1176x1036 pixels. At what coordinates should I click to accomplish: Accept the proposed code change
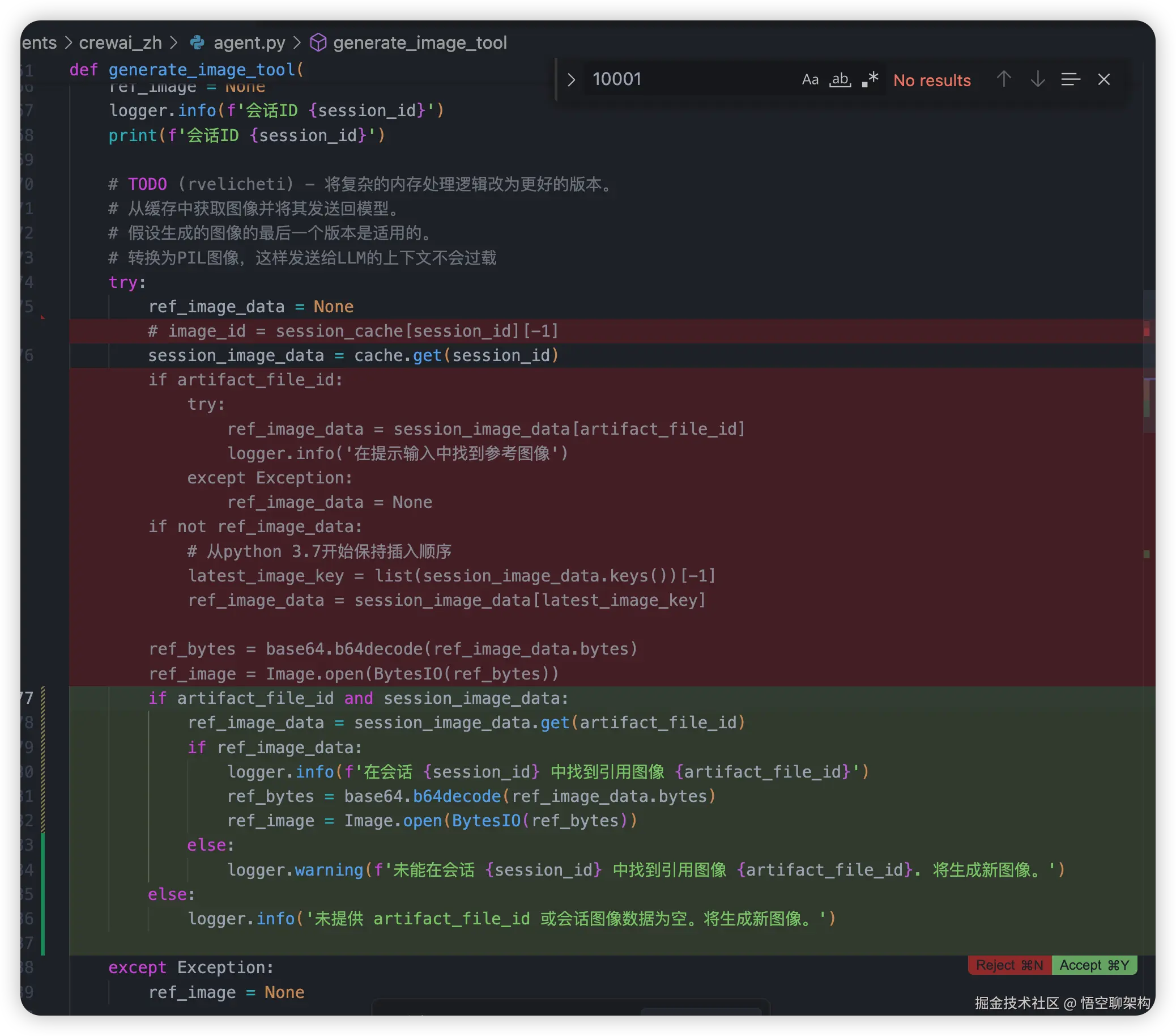click(x=1094, y=965)
